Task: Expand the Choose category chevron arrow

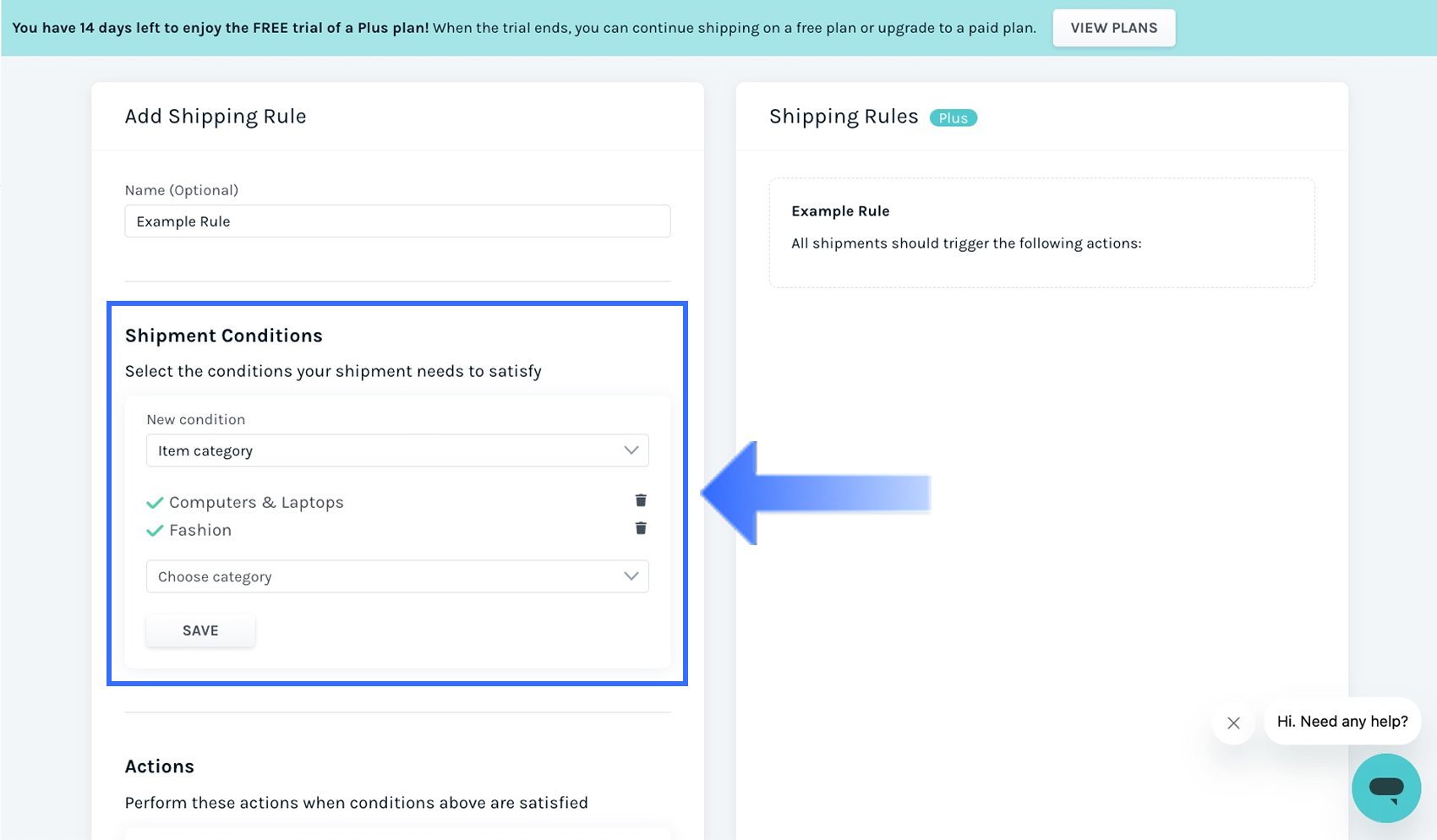Action: (631, 576)
